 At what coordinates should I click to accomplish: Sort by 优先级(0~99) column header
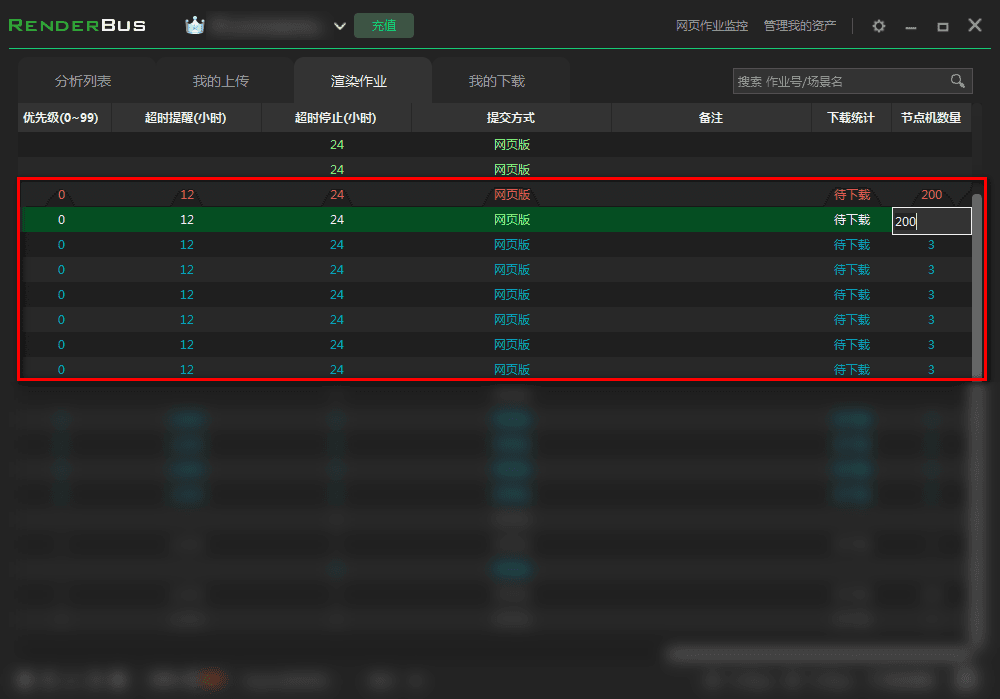click(61, 118)
